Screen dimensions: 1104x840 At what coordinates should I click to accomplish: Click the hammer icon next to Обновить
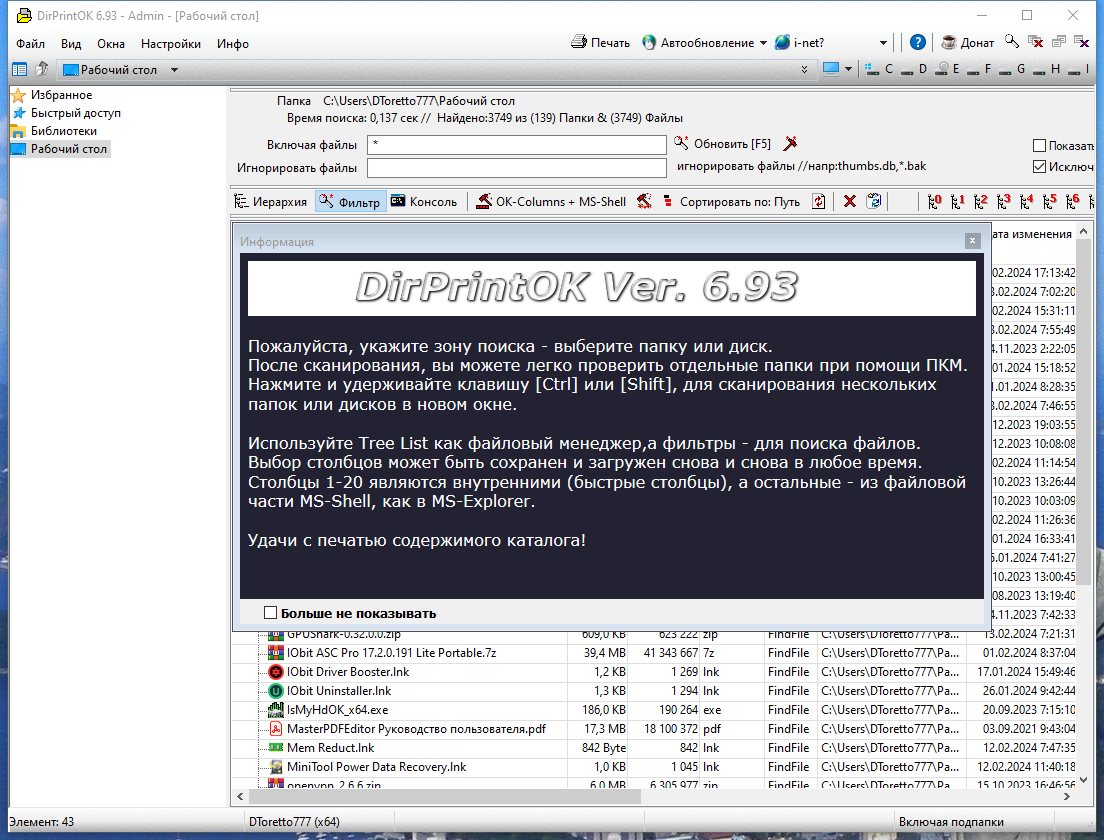pyautogui.click(x=791, y=143)
